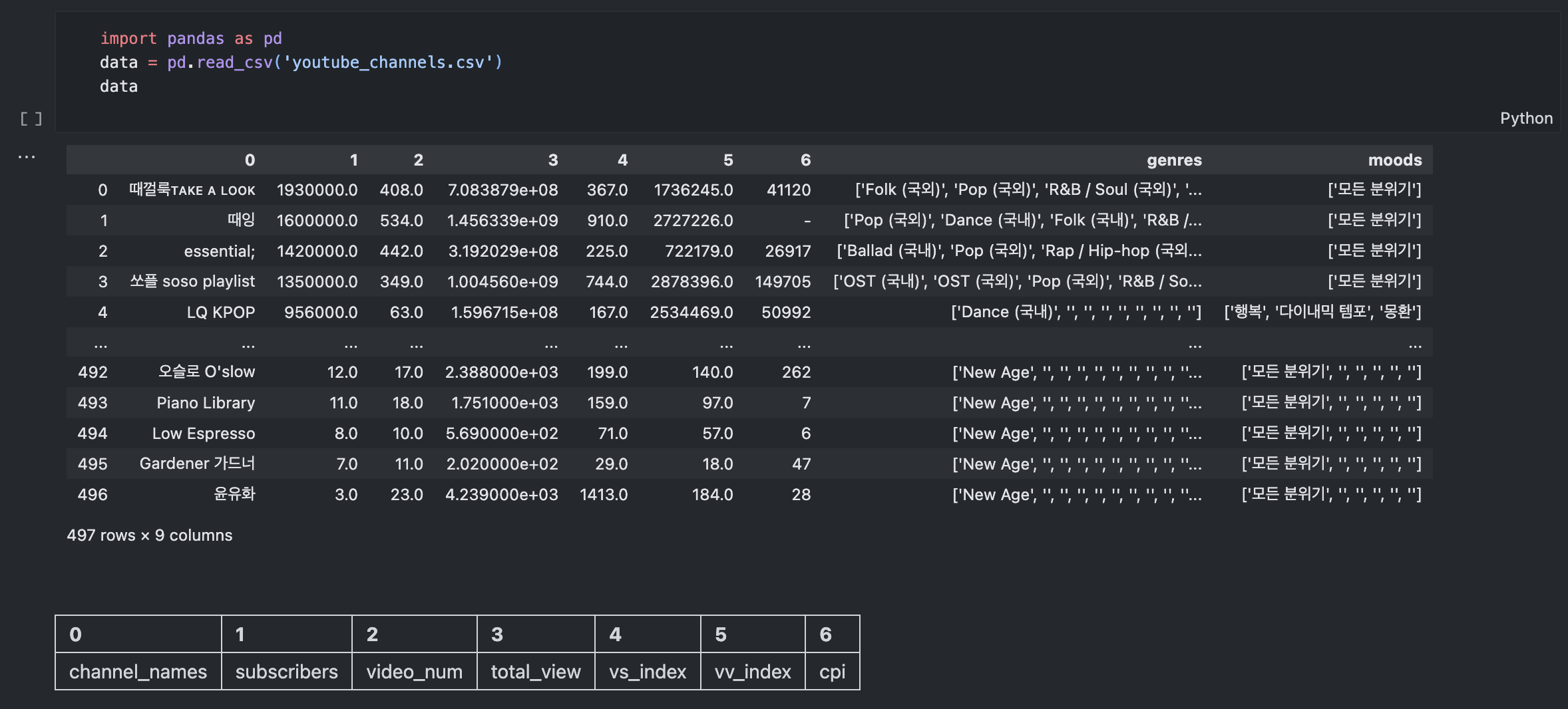The height and width of the screenshot is (709, 1568).
Task: Click the 'subscribers' cell in markdown table
Action: coord(286,672)
